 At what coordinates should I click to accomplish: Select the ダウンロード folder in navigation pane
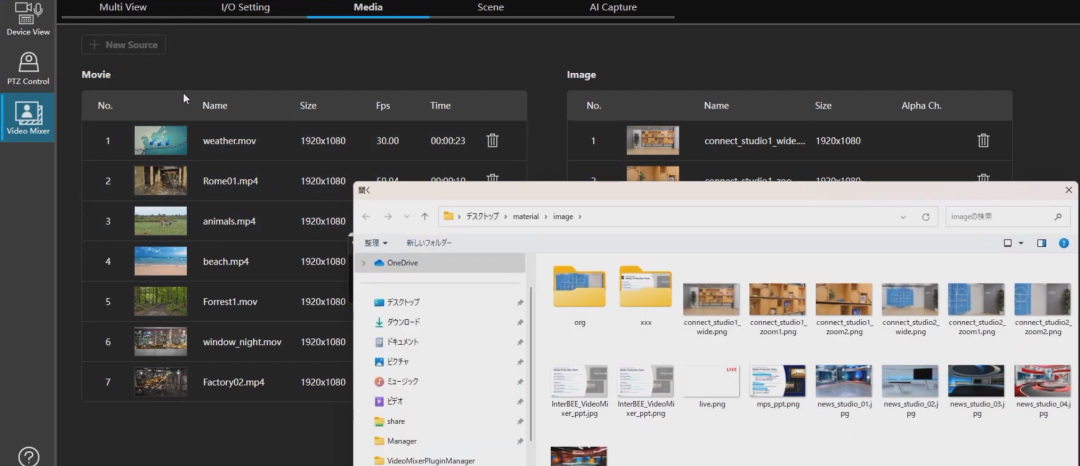[403, 322]
